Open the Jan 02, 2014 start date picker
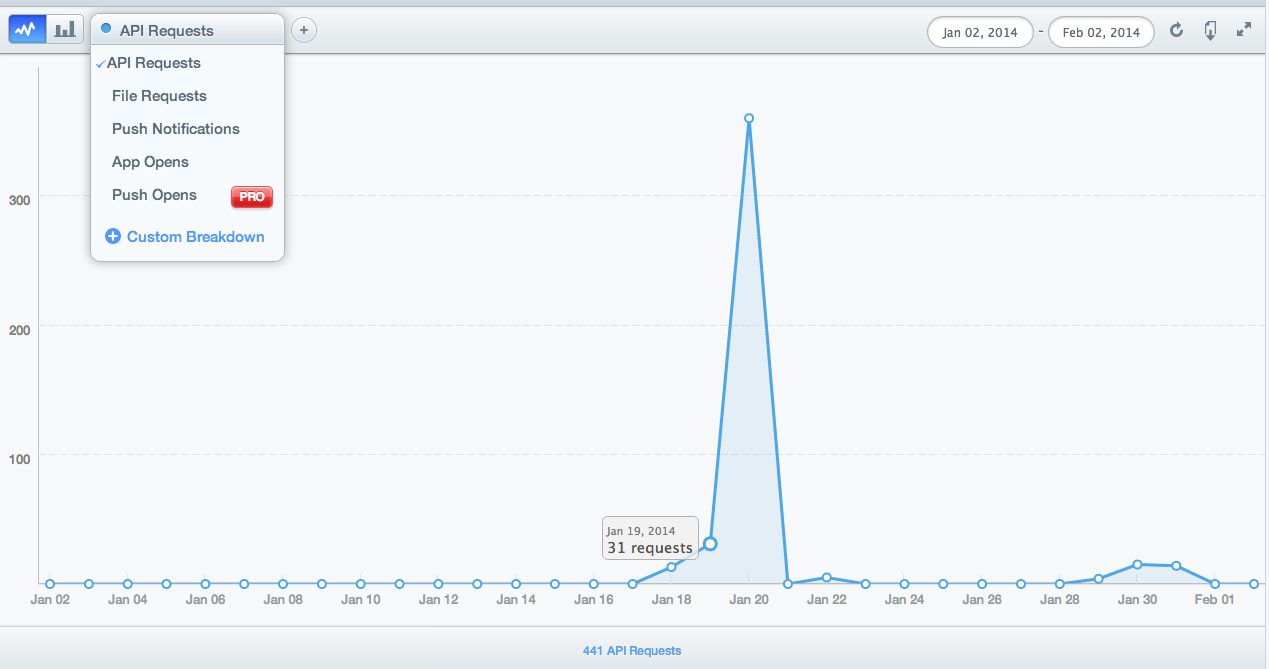 click(x=979, y=32)
